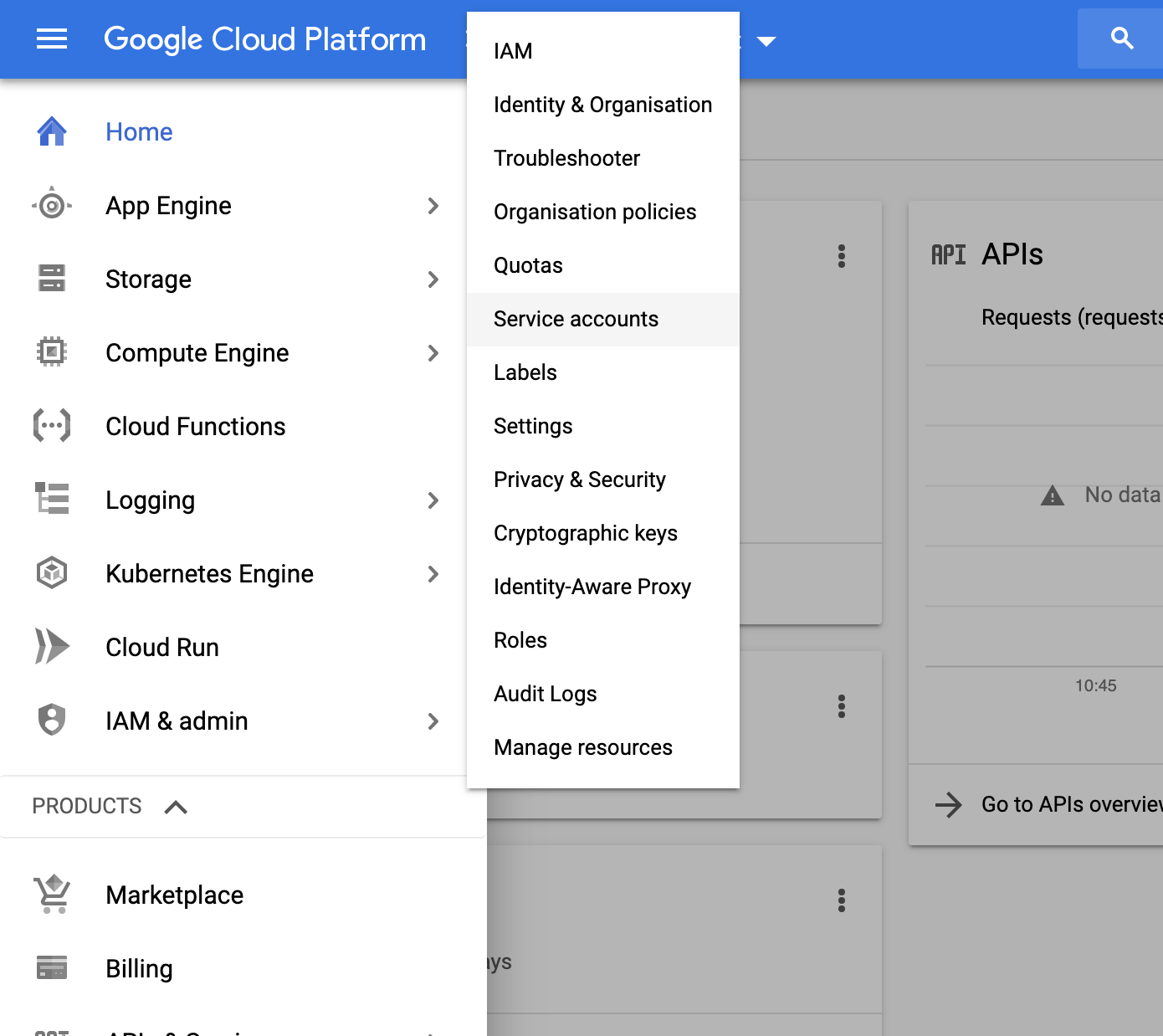Follow the Go to APIs overview link
1163x1036 pixels.
1072,804
